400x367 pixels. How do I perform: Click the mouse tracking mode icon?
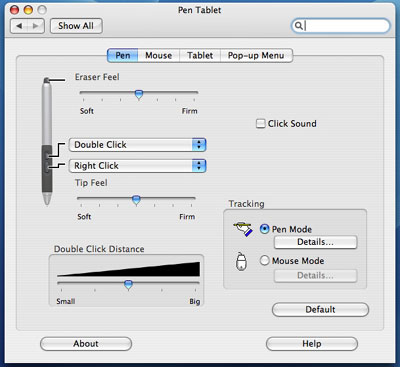click(241, 261)
